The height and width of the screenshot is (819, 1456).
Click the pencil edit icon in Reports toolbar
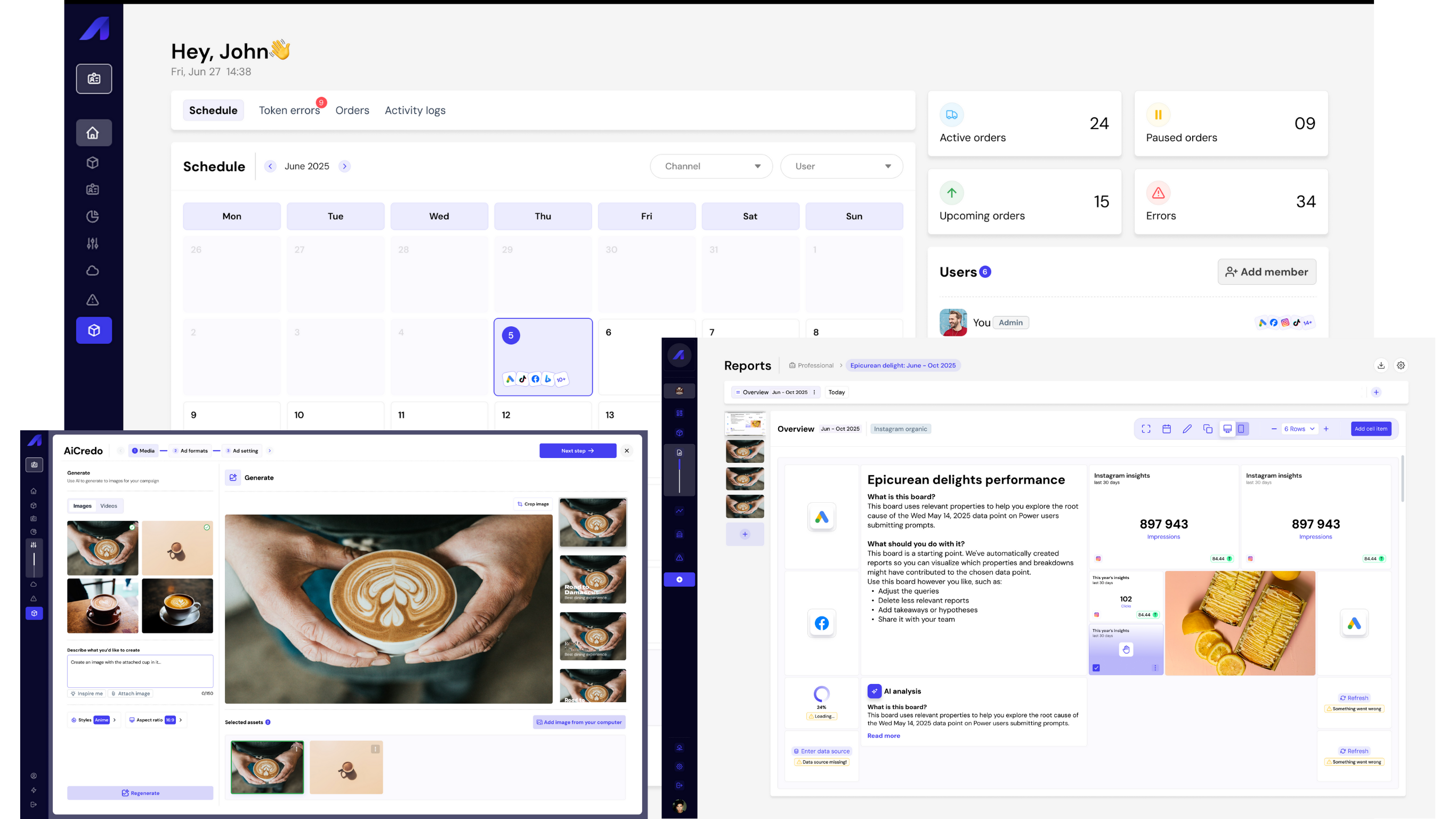coord(1187,429)
